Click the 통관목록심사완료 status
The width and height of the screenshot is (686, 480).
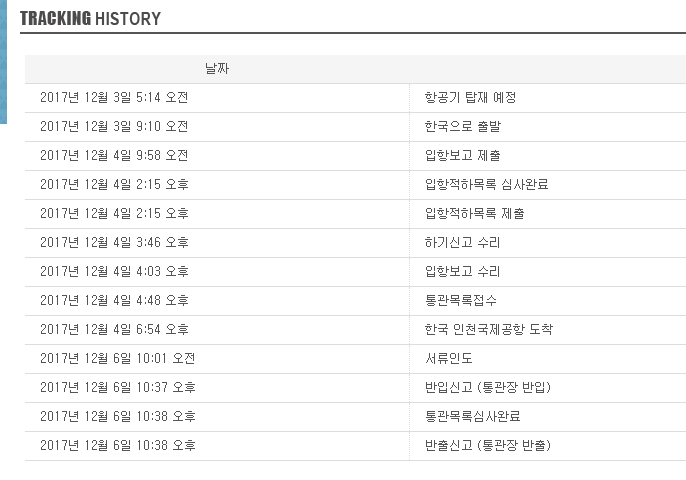473,417
